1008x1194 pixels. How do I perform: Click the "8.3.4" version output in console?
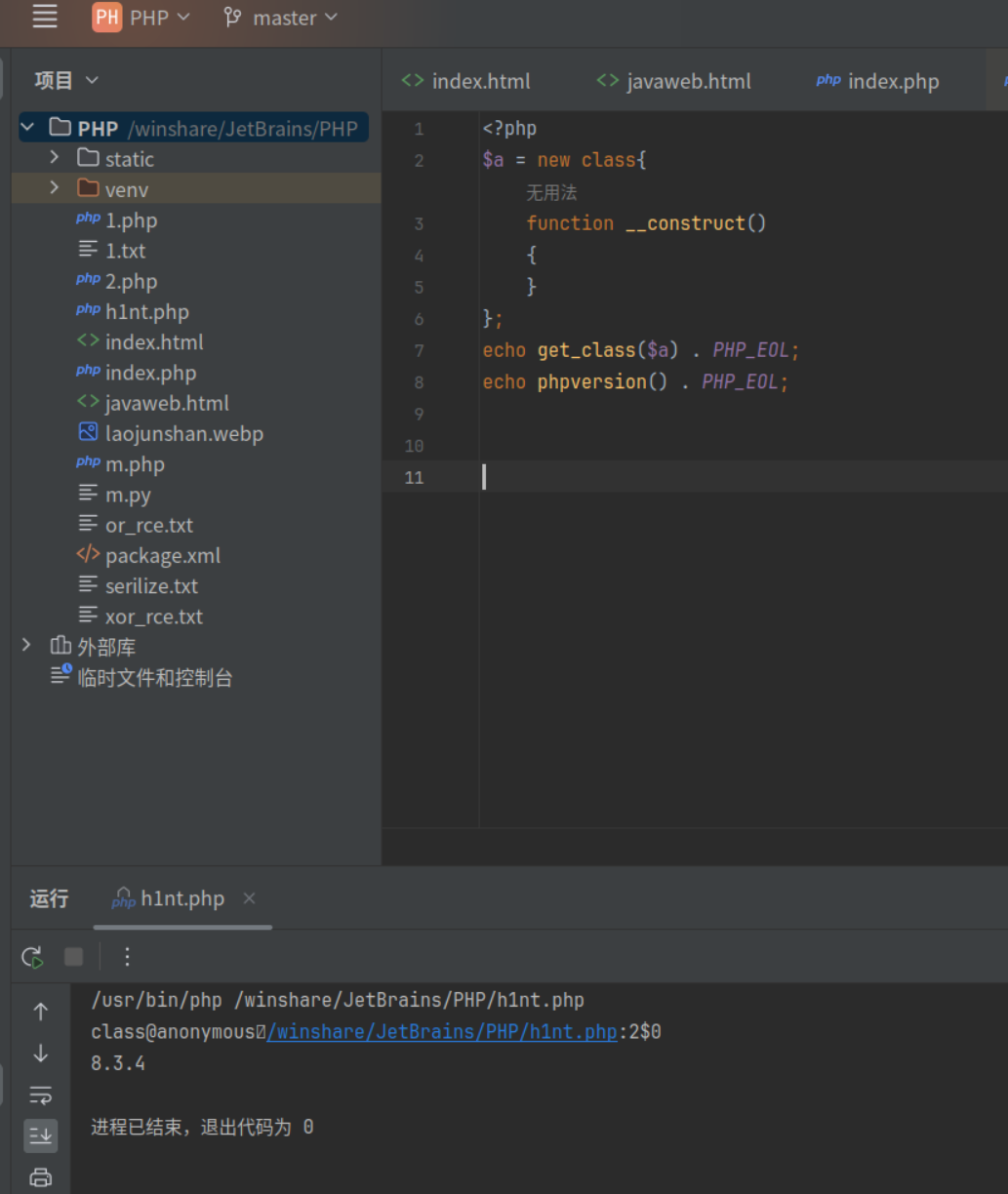click(118, 1063)
